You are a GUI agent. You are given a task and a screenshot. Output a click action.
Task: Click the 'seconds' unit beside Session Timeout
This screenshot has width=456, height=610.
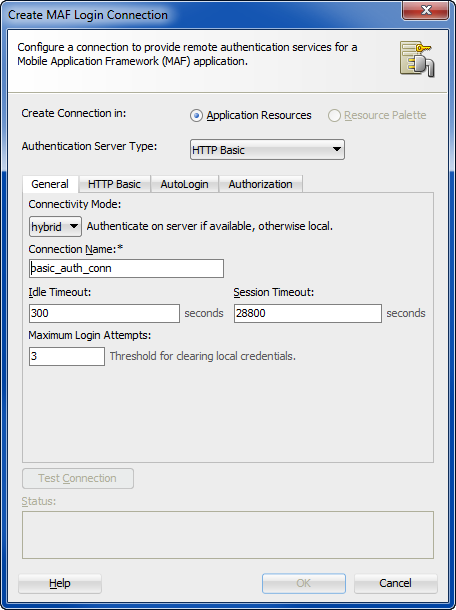coord(406,313)
